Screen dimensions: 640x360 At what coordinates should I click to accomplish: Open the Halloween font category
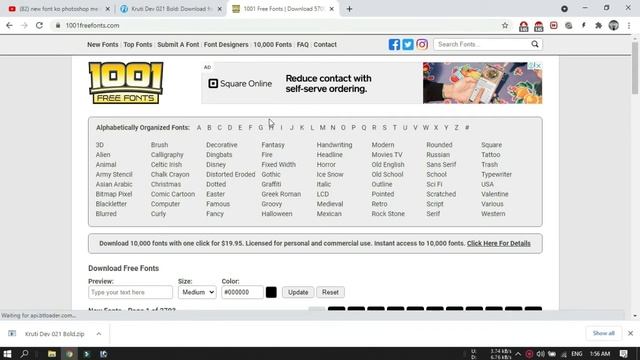coord(277,213)
